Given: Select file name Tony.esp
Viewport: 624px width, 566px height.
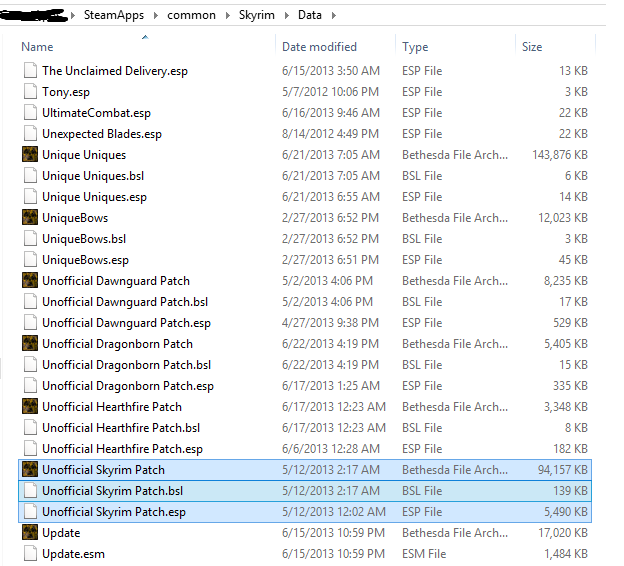Looking at the screenshot, I should pos(66,92).
